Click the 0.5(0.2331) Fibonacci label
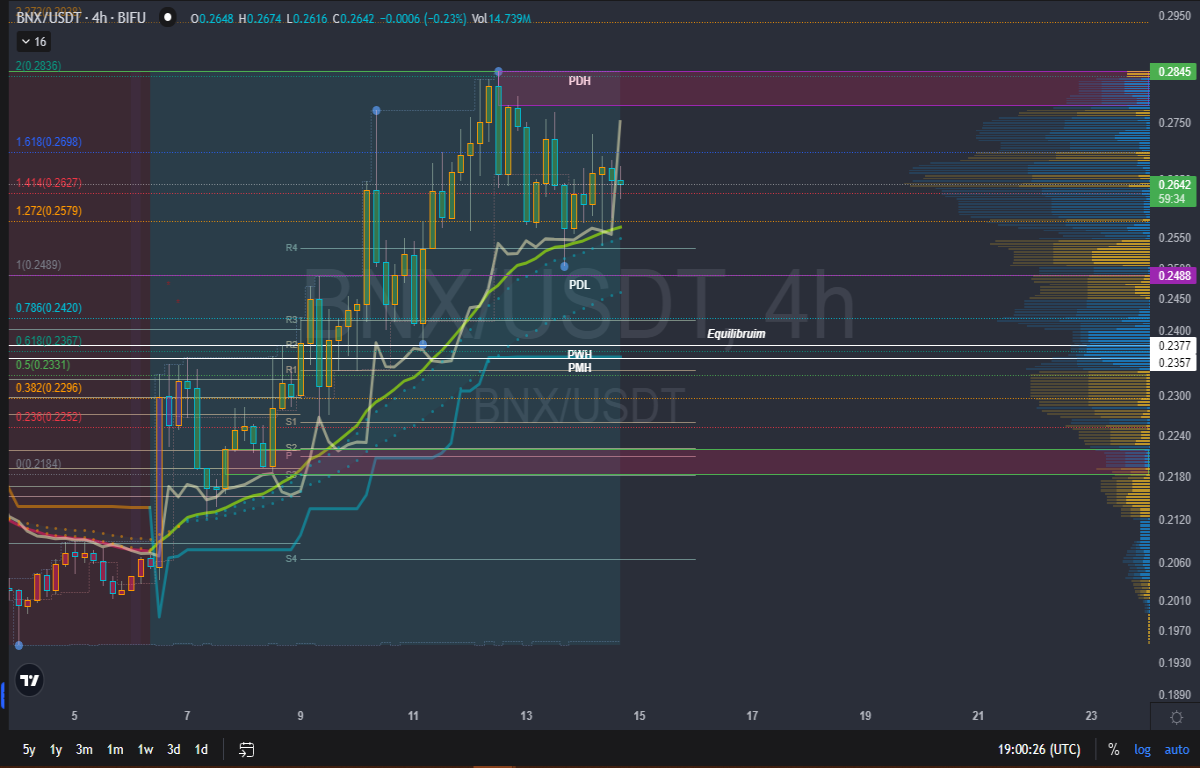 click(42, 366)
